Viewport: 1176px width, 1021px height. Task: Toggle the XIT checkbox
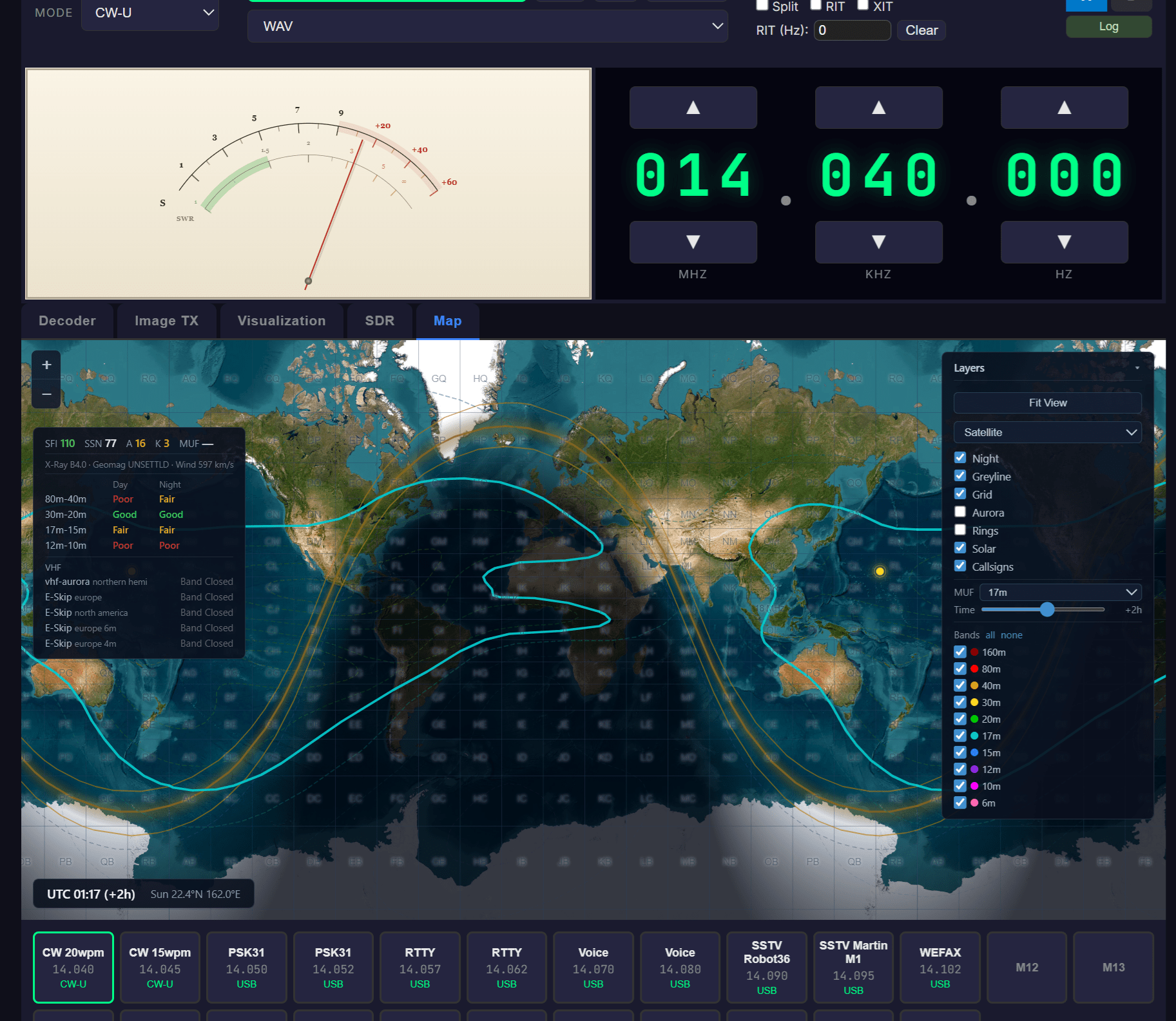tap(863, 5)
